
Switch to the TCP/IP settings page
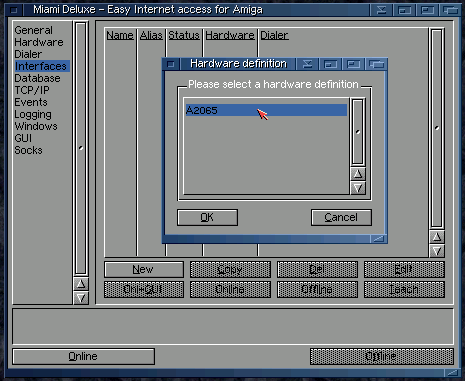(x=32, y=90)
